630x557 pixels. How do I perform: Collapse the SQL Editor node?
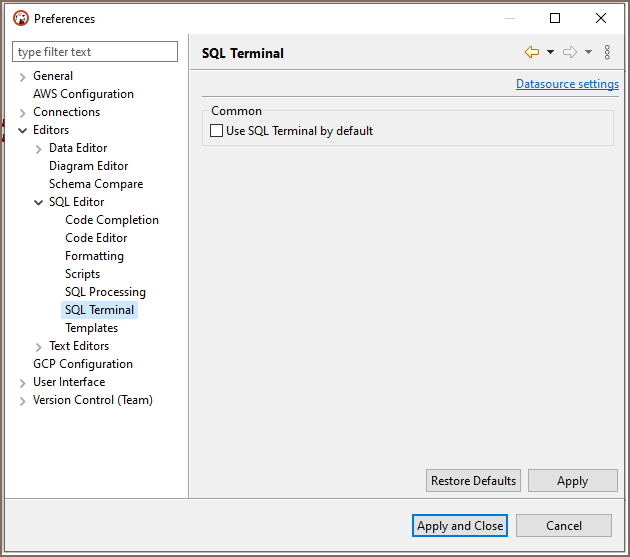[39, 202]
